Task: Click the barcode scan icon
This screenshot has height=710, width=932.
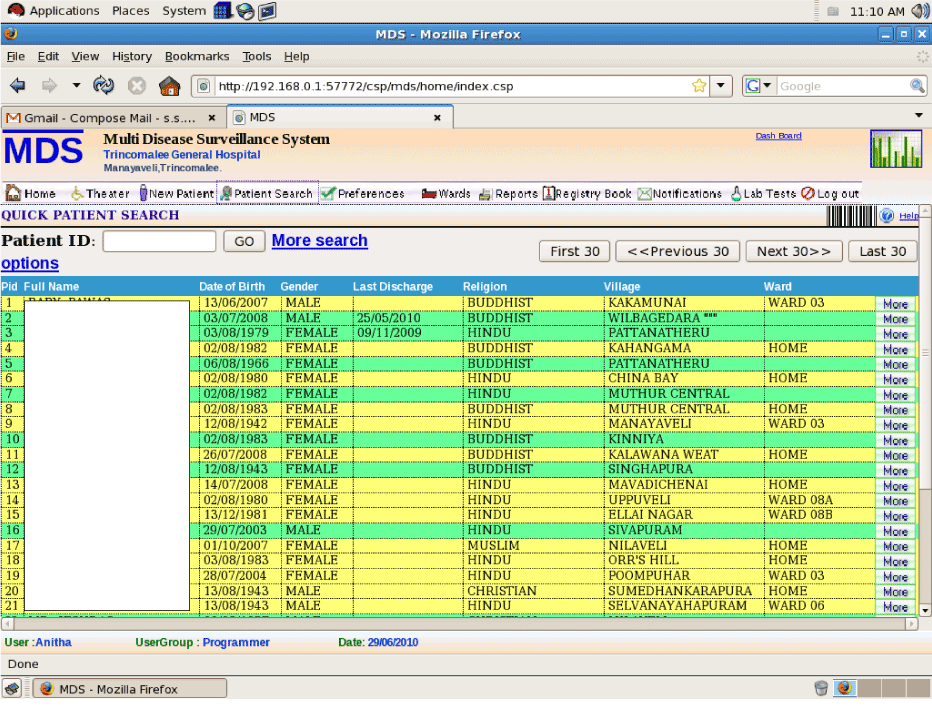Action: coord(850,216)
